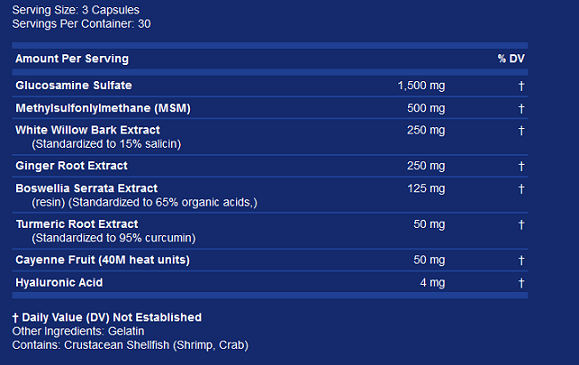Click Cayenne Fruit (40M heat units) text
The height and width of the screenshot is (365, 579).
(102, 260)
